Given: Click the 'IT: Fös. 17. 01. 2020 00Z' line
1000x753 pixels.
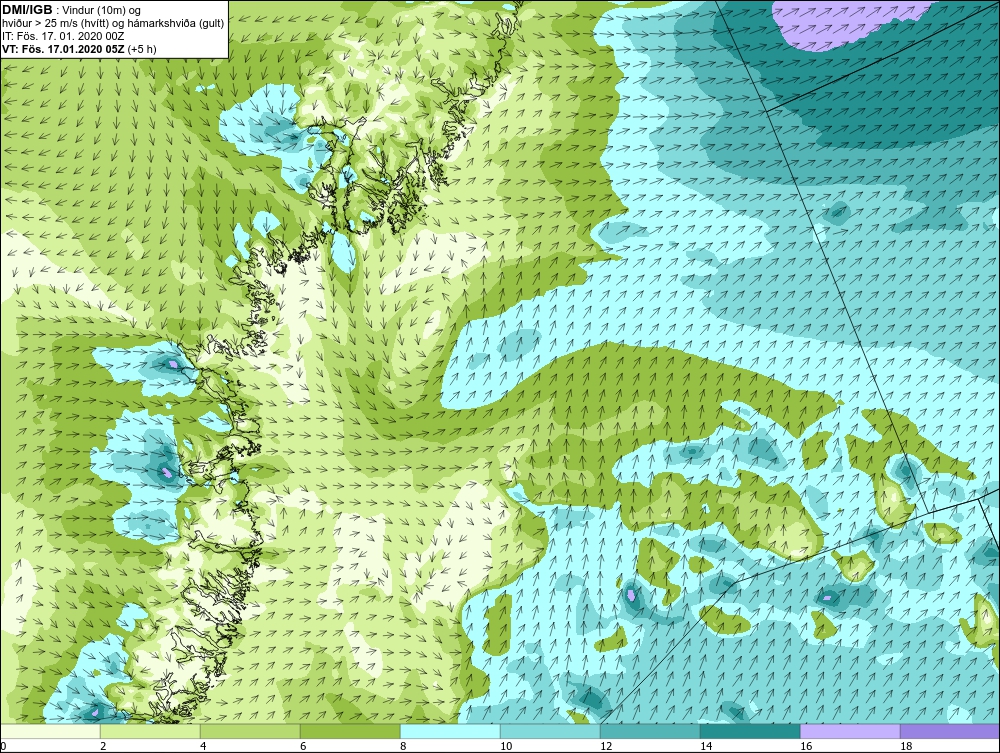Looking at the screenshot, I should (63, 36).
